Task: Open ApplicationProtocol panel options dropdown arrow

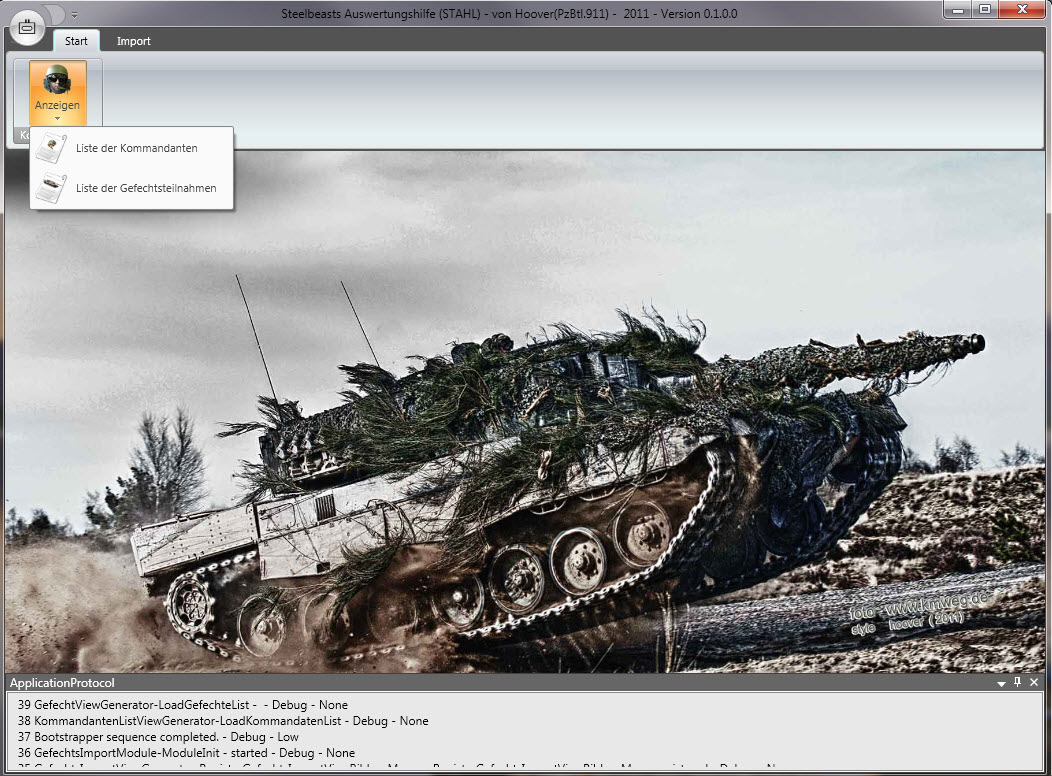Action: (1001, 683)
